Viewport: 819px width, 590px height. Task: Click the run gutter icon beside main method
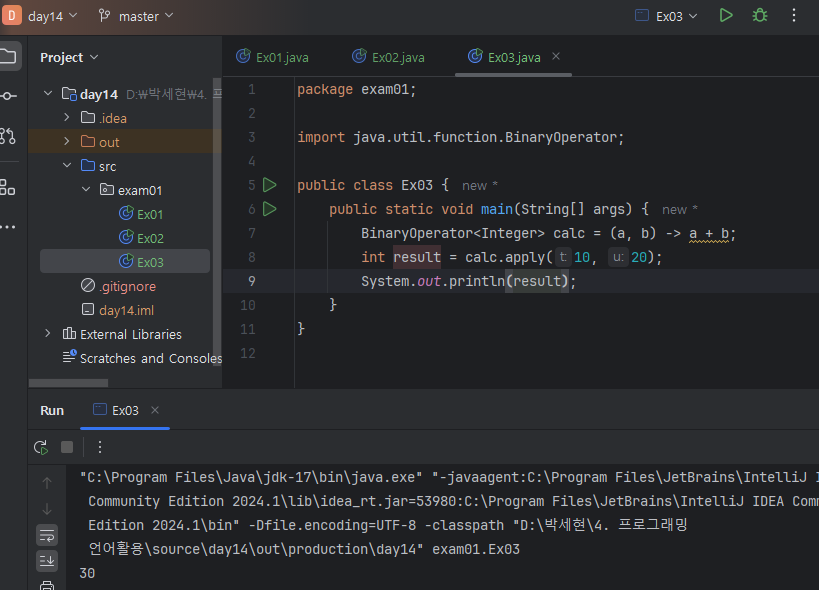point(270,209)
